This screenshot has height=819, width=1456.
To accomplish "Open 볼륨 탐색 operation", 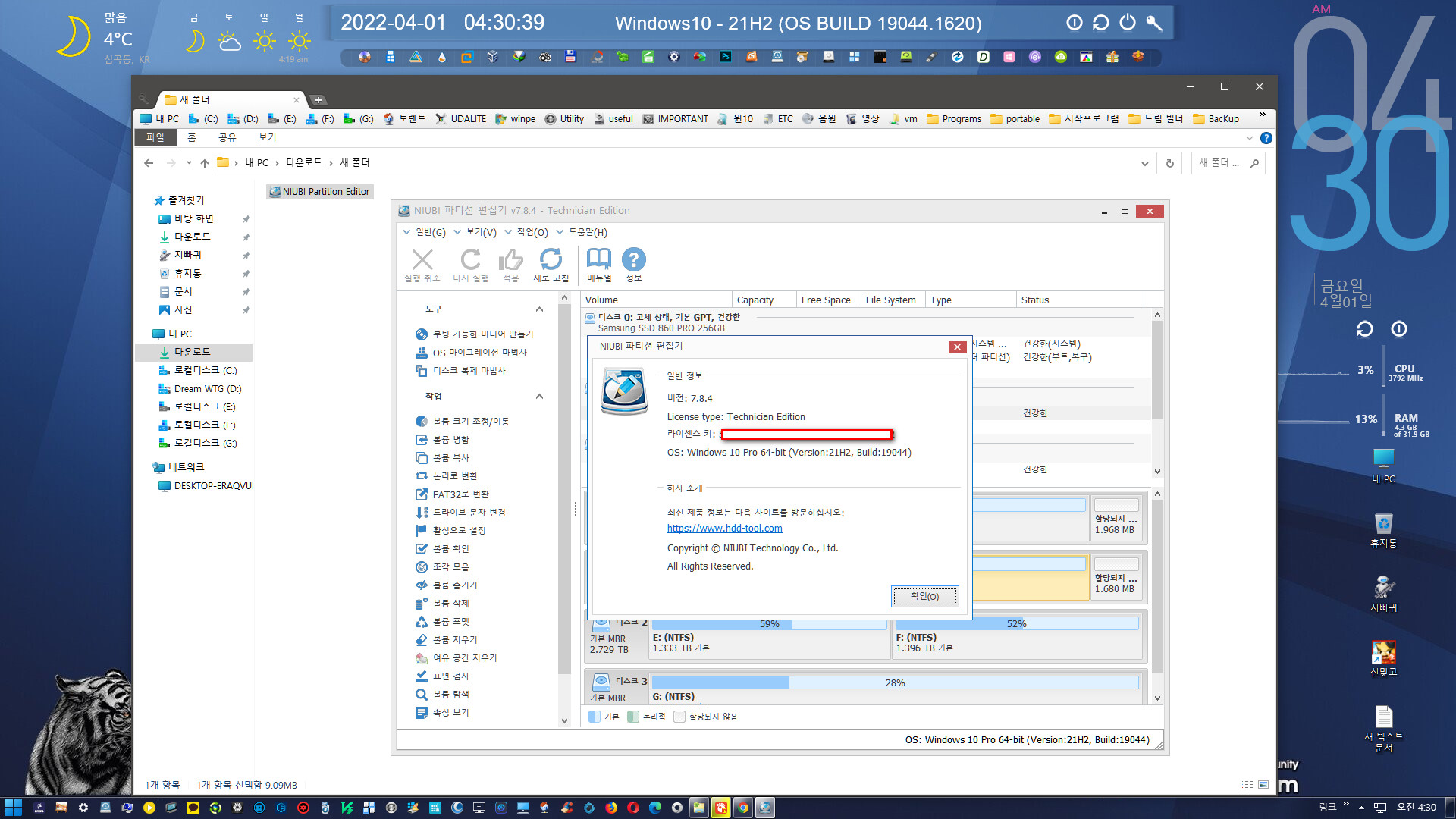I will pyautogui.click(x=442, y=695).
